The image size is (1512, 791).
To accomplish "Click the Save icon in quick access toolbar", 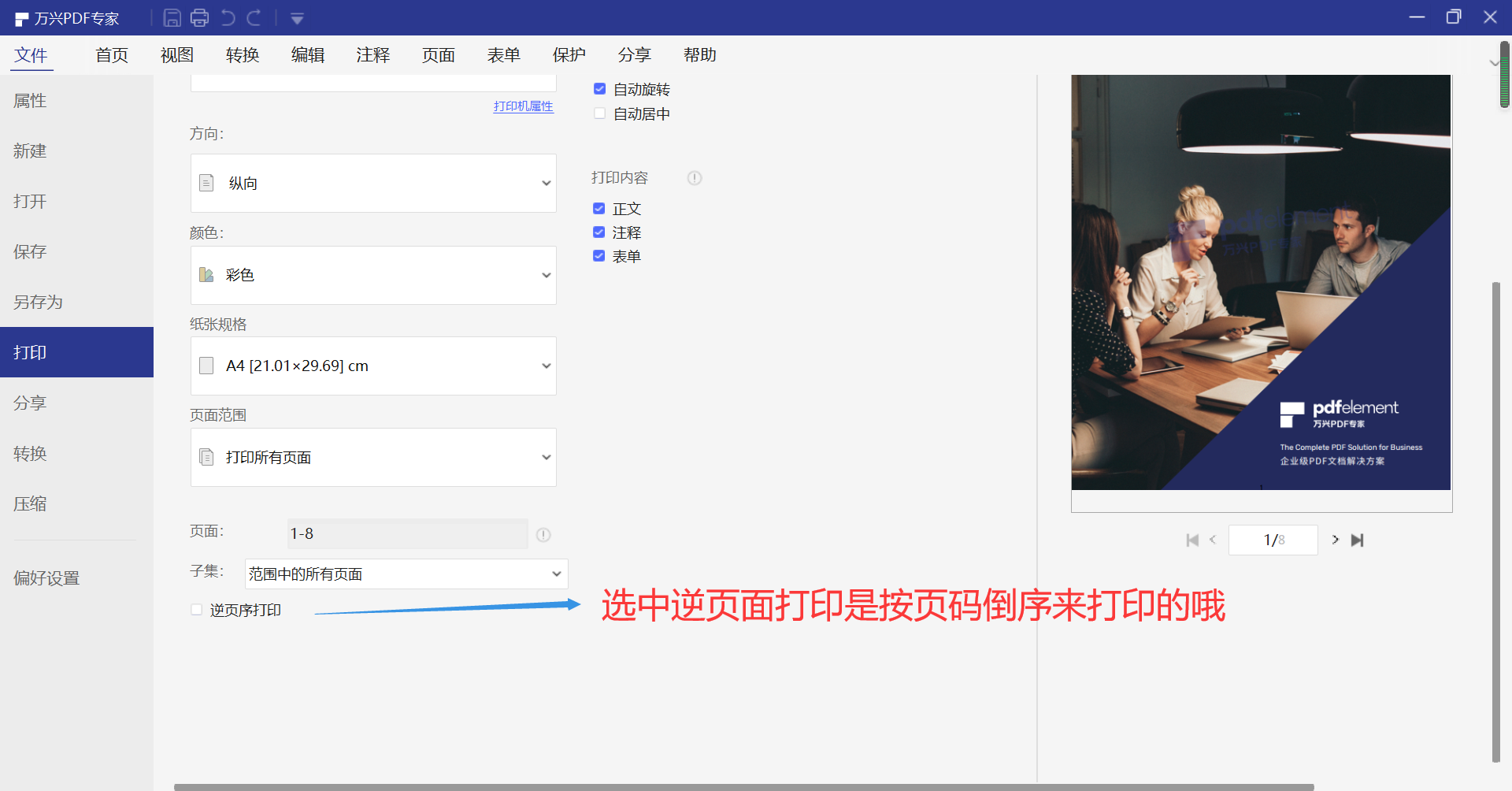I will (172, 17).
